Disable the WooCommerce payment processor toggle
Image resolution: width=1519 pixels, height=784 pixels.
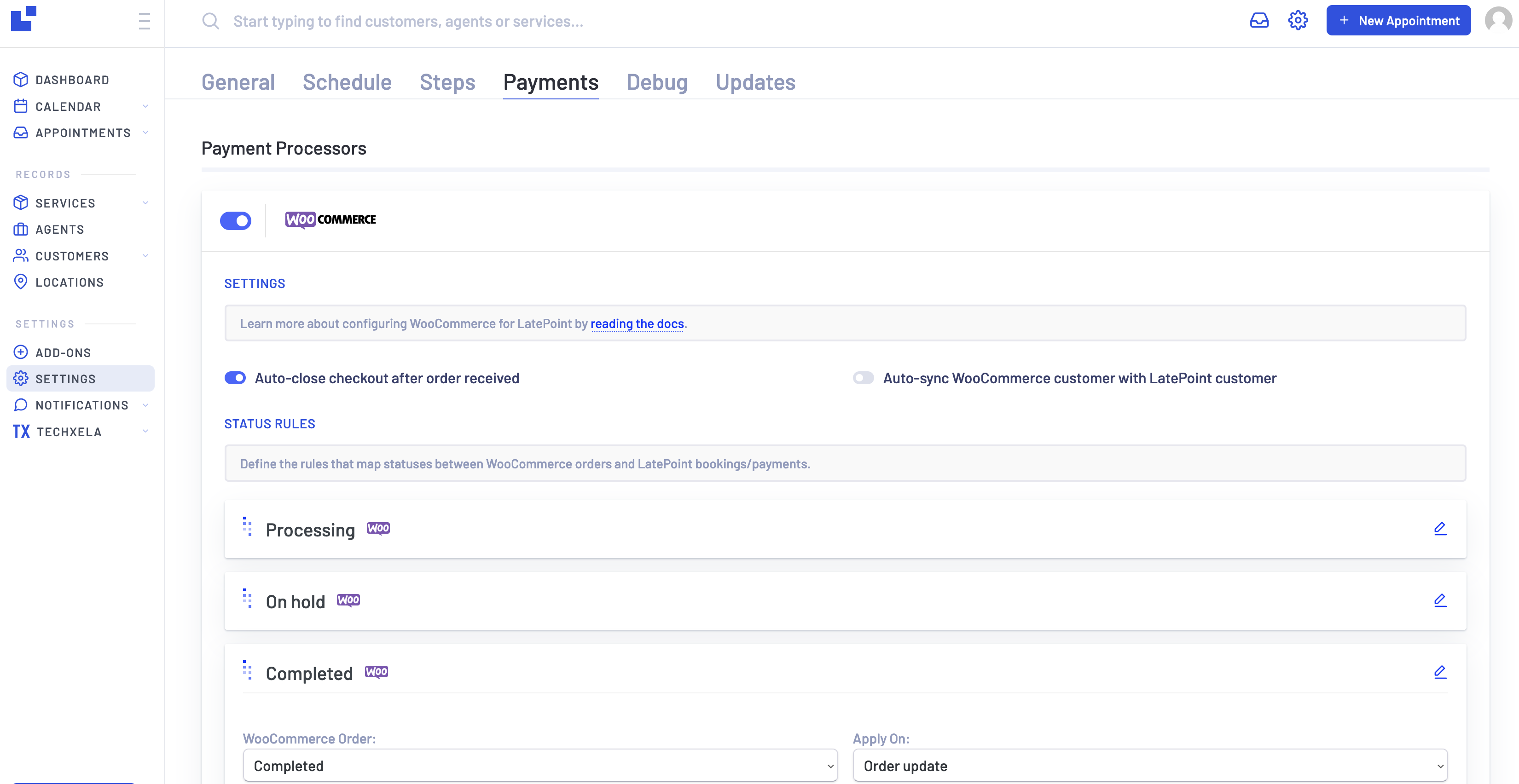pos(235,220)
